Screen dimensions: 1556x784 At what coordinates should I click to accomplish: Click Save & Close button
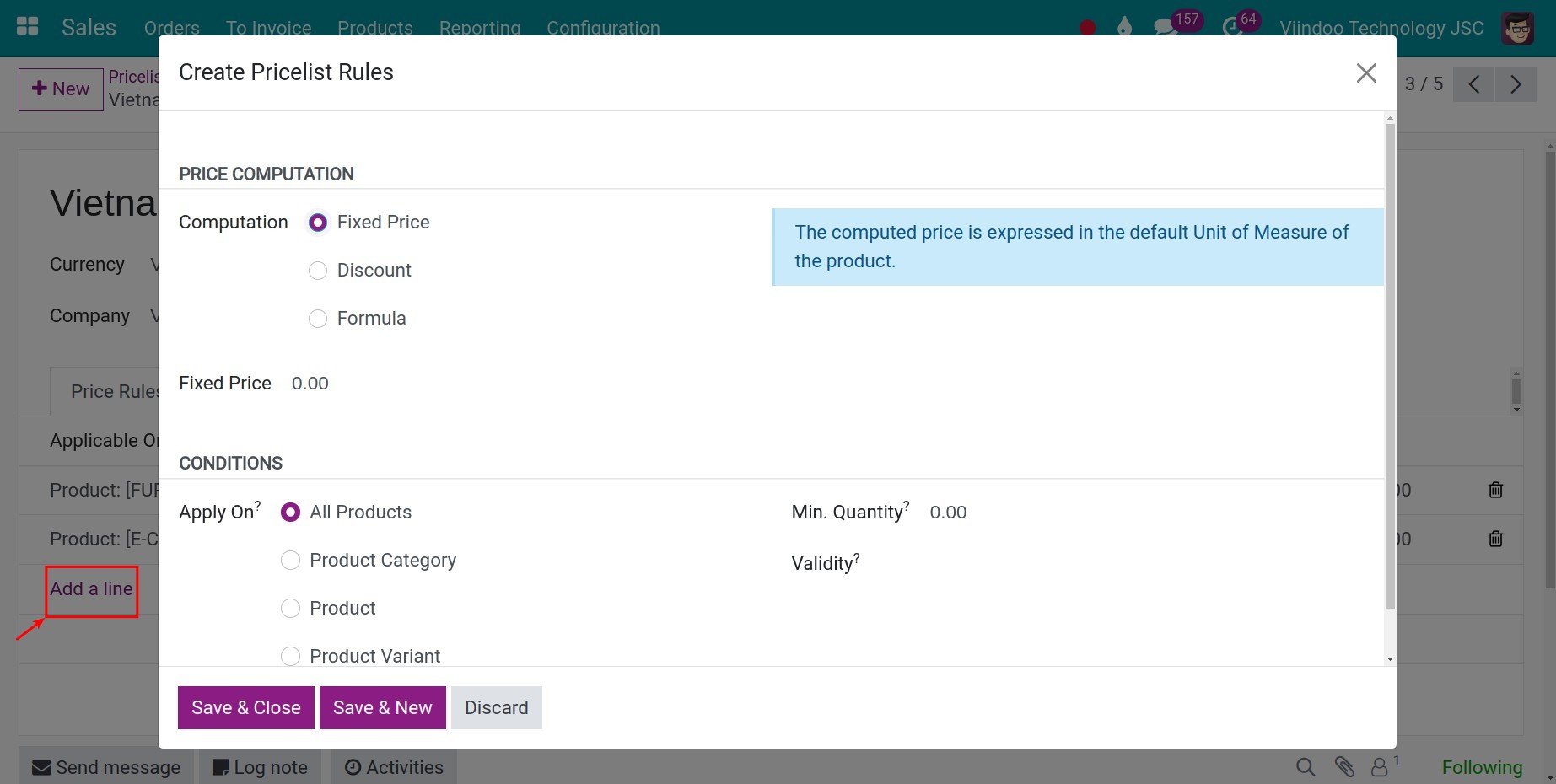246,707
